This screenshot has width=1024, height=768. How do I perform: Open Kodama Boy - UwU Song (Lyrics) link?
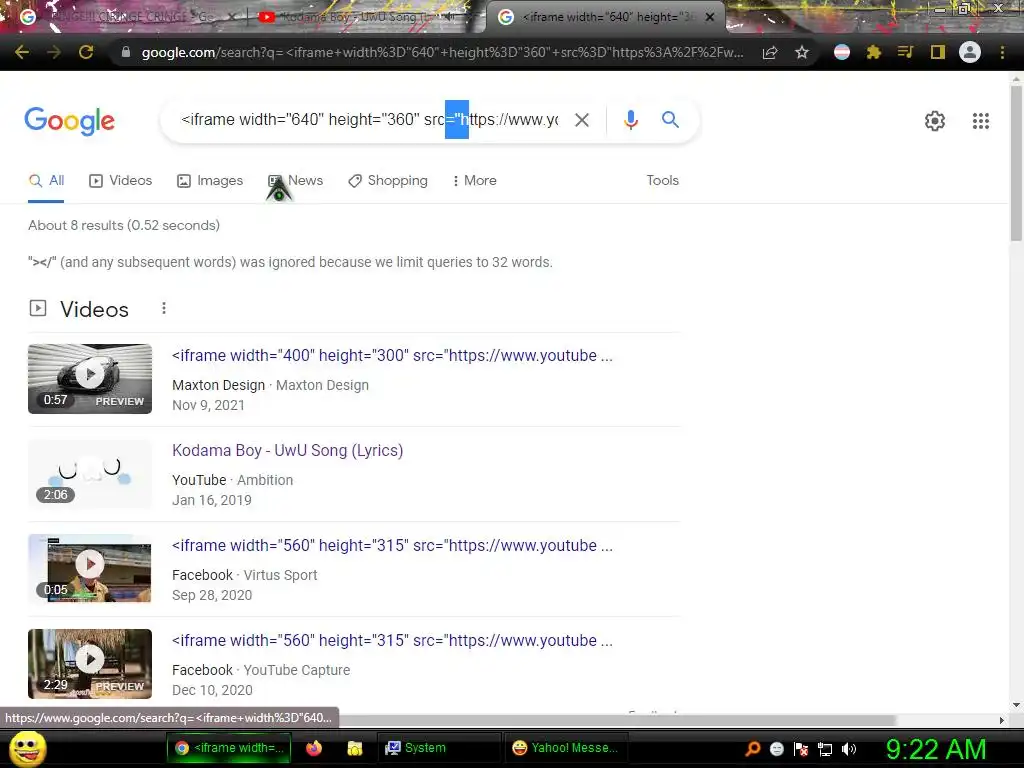coord(287,451)
